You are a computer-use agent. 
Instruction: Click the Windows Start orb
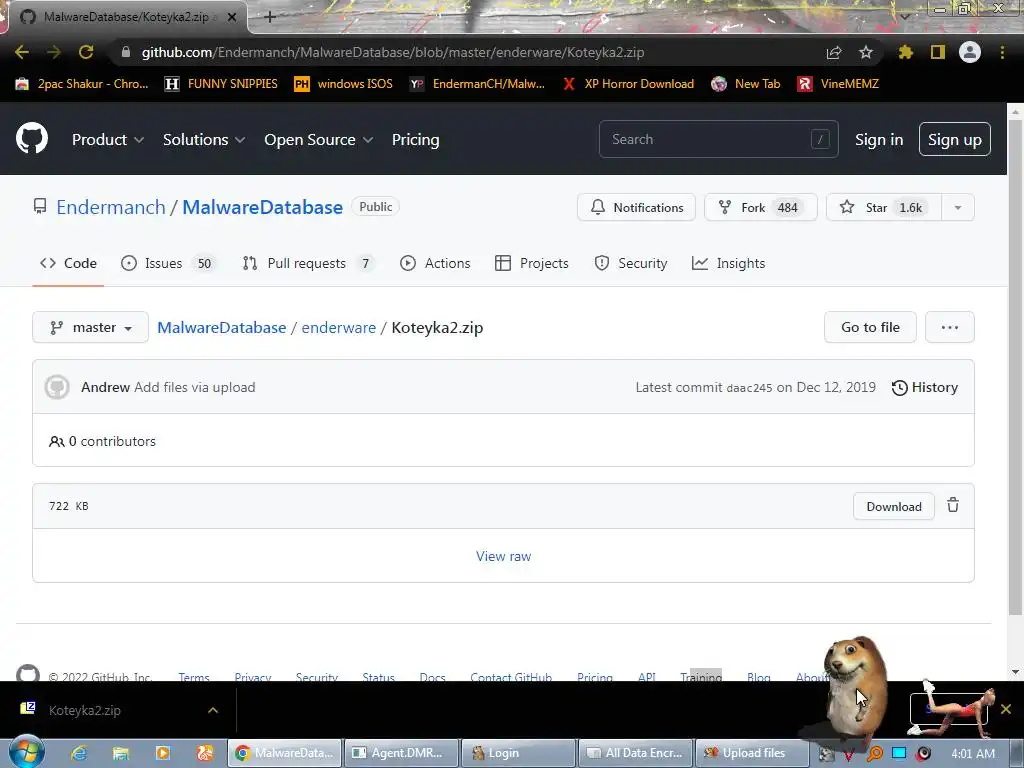click(26, 751)
